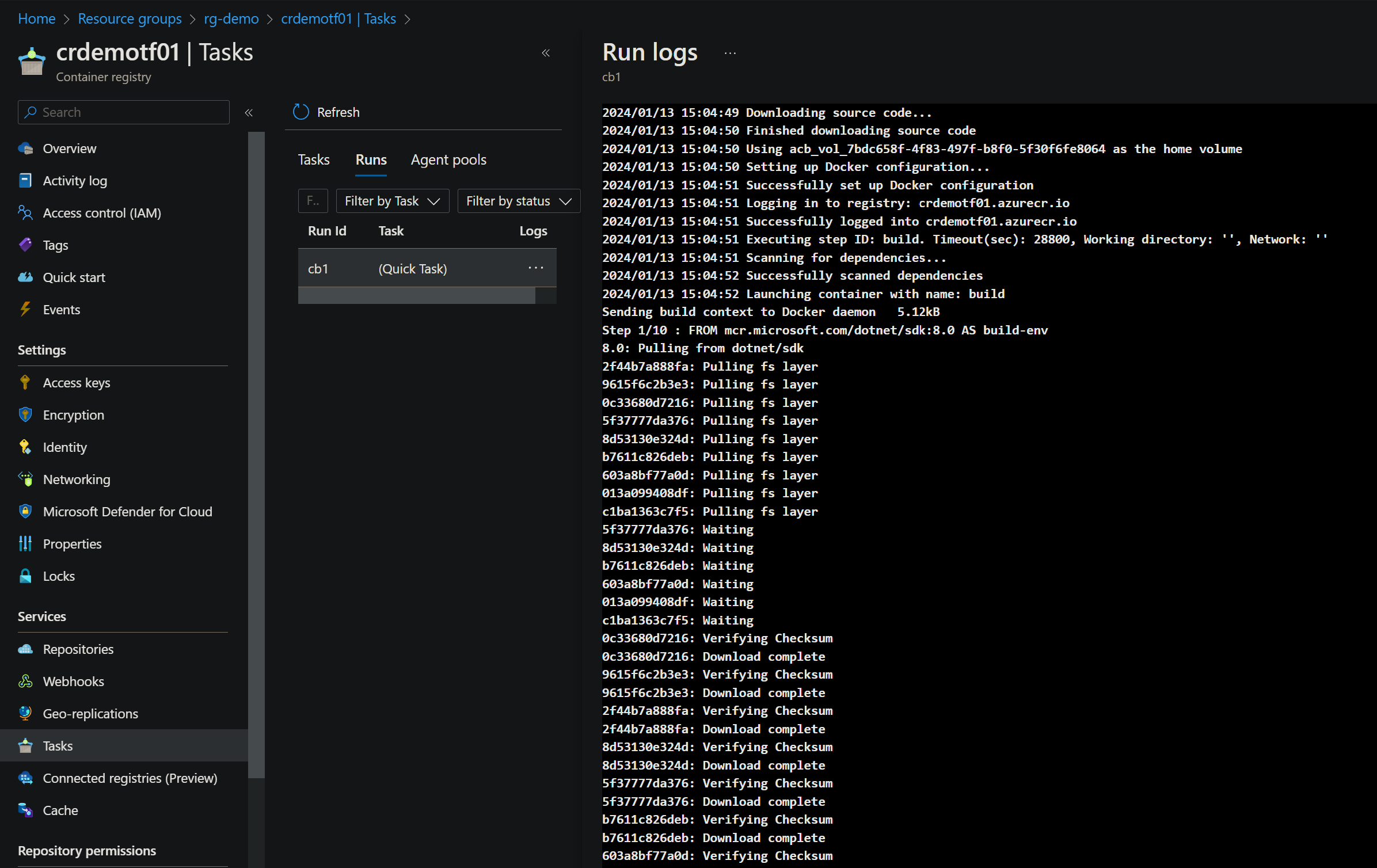Click the Microsoft Defender for Cloud icon
The width and height of the screenshot is (1377, 868).
[25, 511]
